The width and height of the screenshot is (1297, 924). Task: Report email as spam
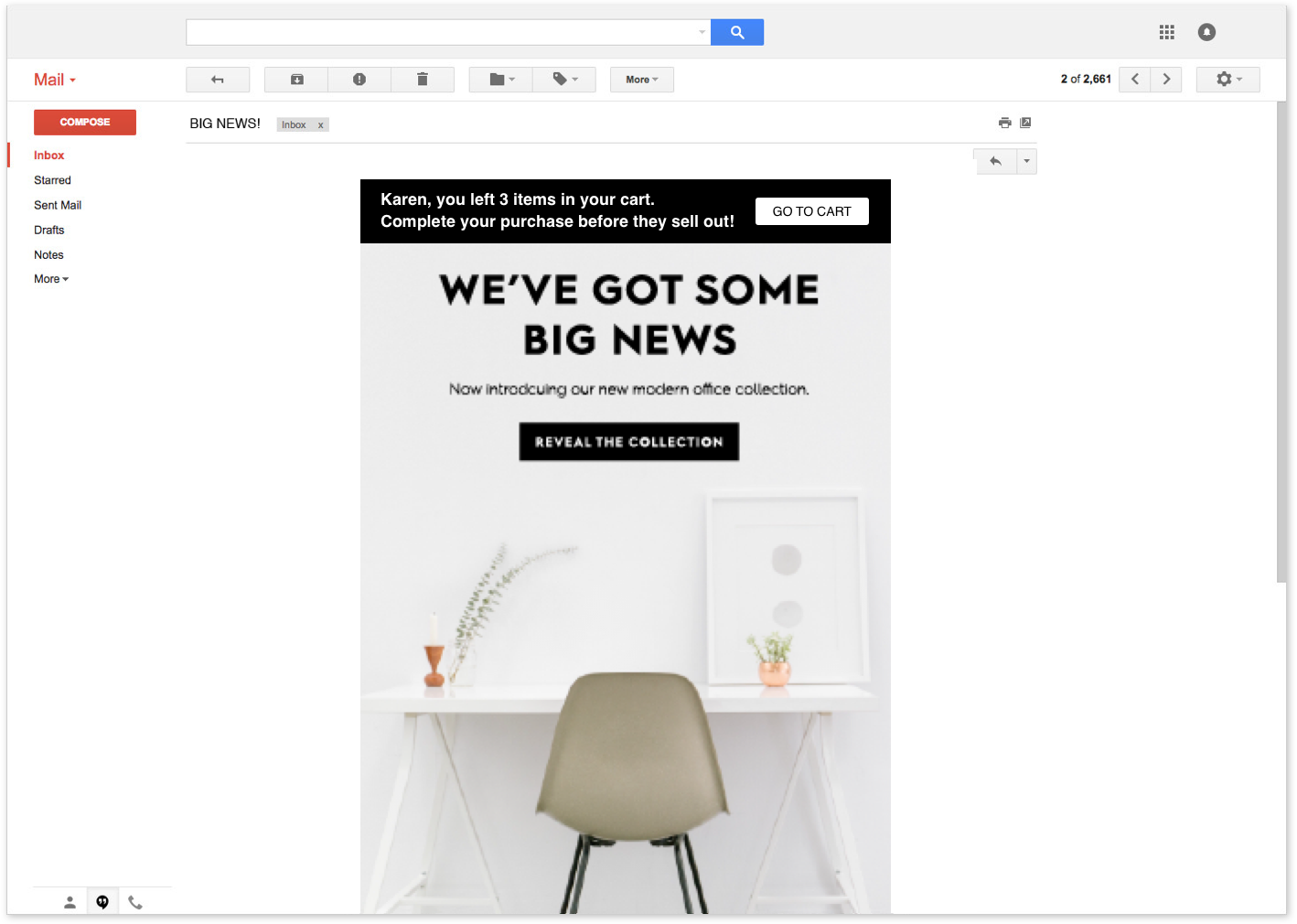[359, 80]
